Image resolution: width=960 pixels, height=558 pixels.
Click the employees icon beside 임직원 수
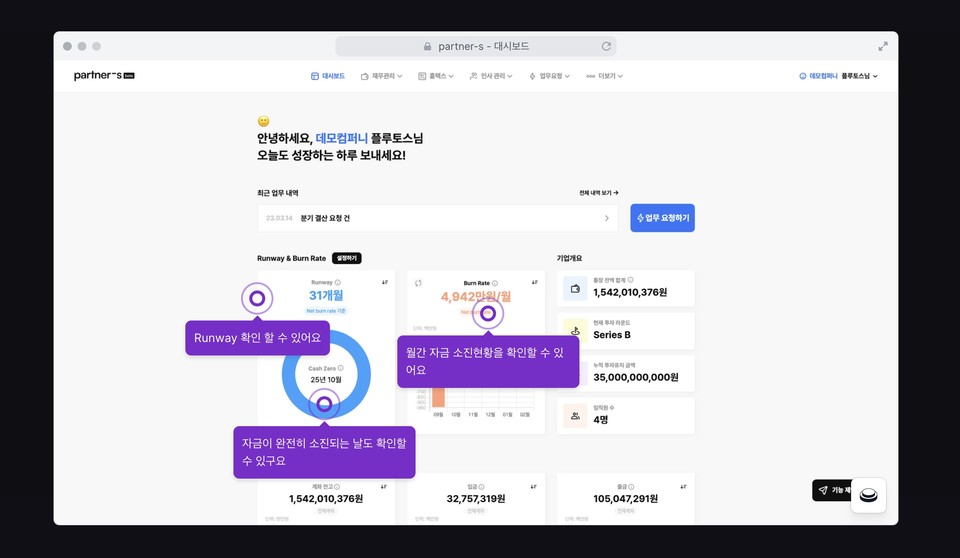click(x=575, y=415)
